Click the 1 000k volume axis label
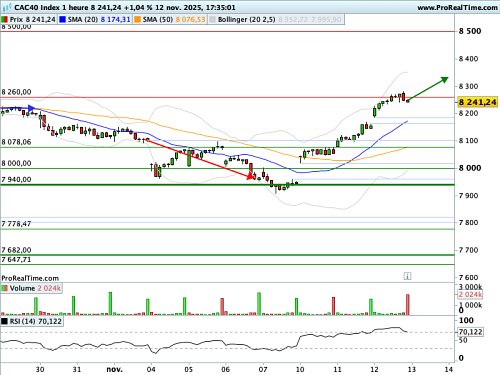500x375 pixels. [x=470, y=305]
